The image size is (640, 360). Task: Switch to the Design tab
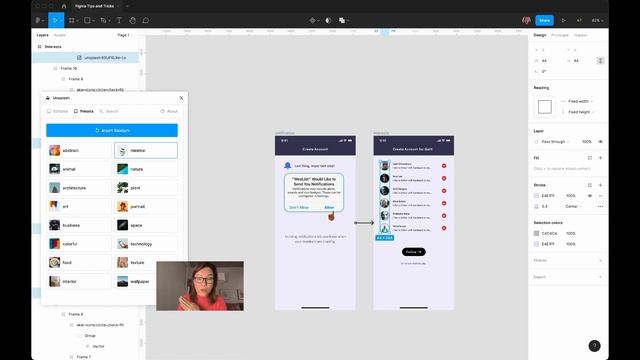(540, 35)
